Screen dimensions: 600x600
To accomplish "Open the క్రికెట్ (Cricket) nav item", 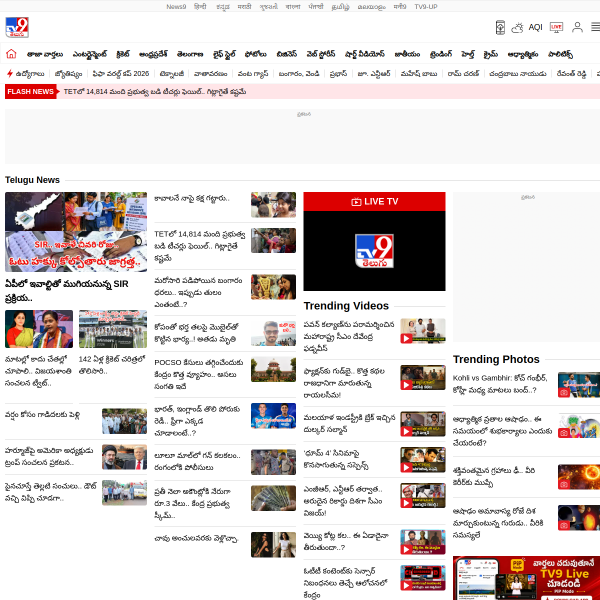I will click(123, 54).
